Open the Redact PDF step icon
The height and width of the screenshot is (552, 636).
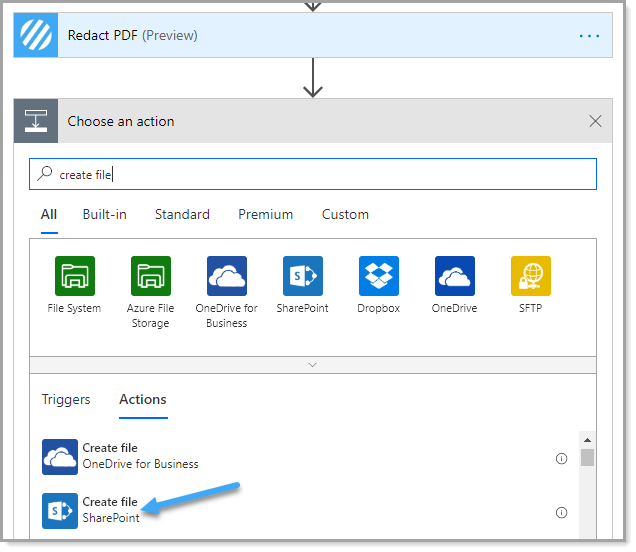point(36,35)
